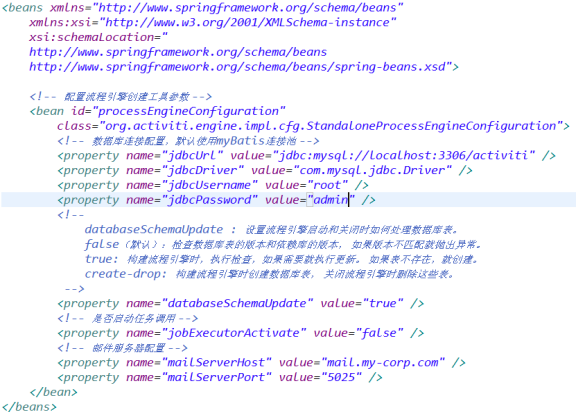Click the "xsi:schemaLocation" attribute name

[92, 37]
